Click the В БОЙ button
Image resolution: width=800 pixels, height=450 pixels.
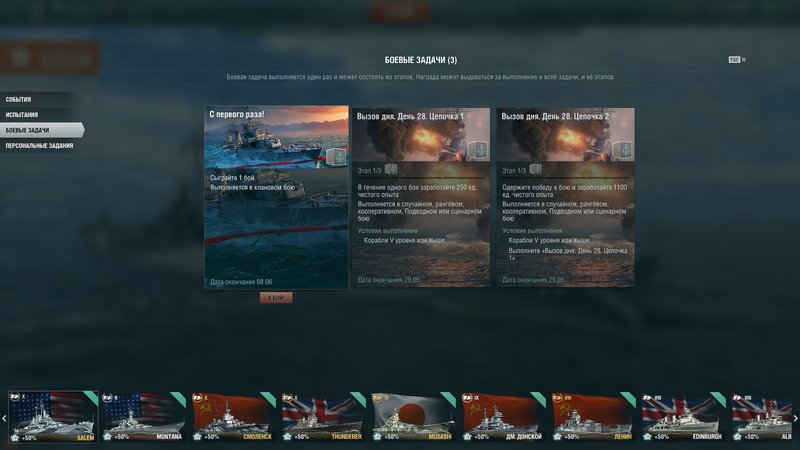pyautogui.click(x=276, y=297)
